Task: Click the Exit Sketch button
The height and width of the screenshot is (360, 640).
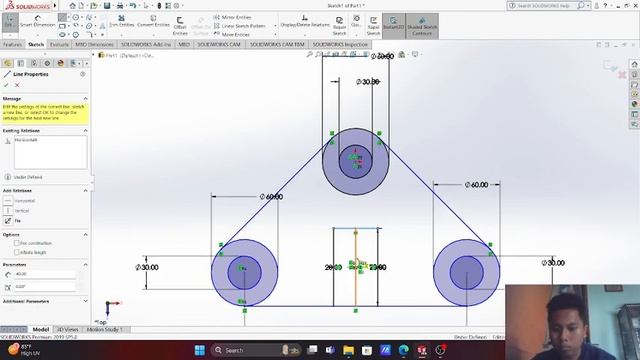Action: point(9,22)
